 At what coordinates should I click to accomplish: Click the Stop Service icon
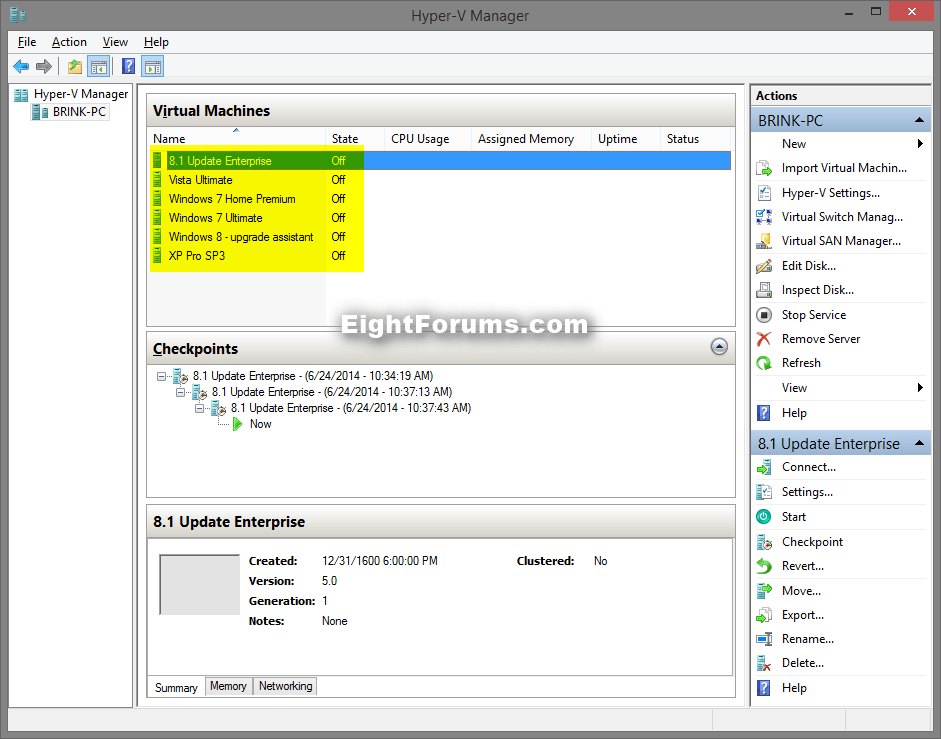coord(764,315)
